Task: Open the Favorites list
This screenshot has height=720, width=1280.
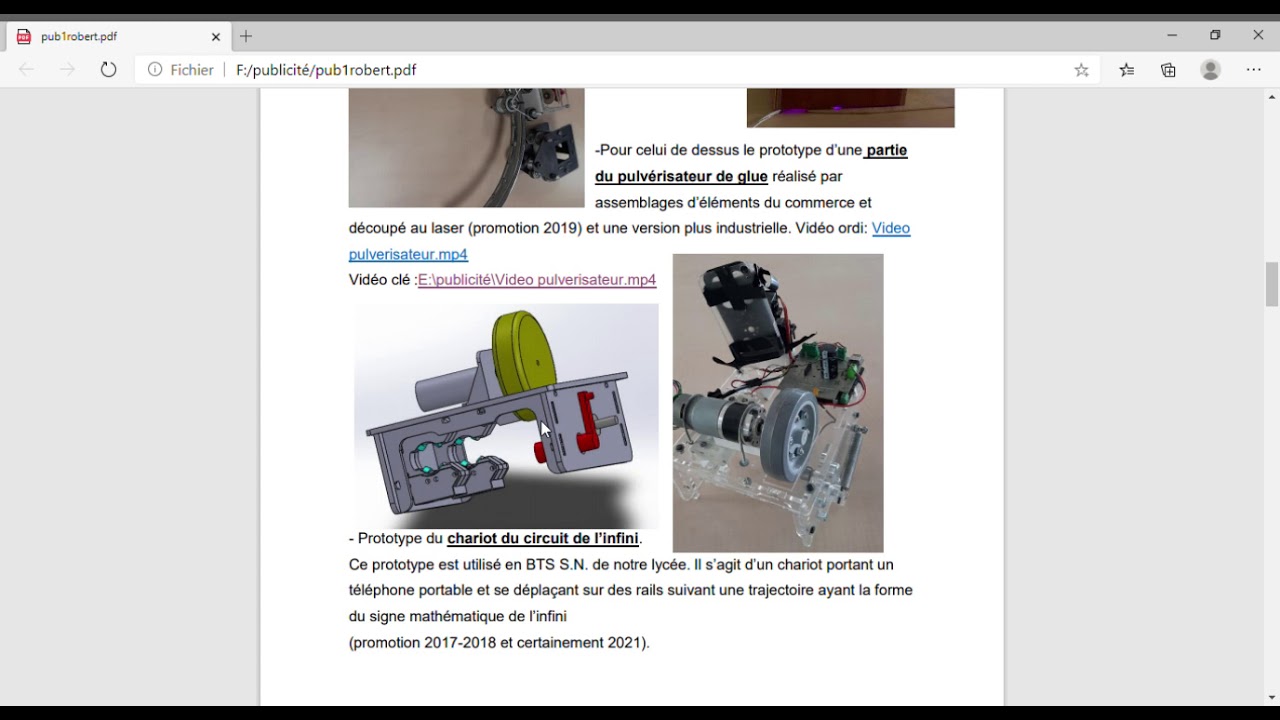Action: tap(1127, 70)
